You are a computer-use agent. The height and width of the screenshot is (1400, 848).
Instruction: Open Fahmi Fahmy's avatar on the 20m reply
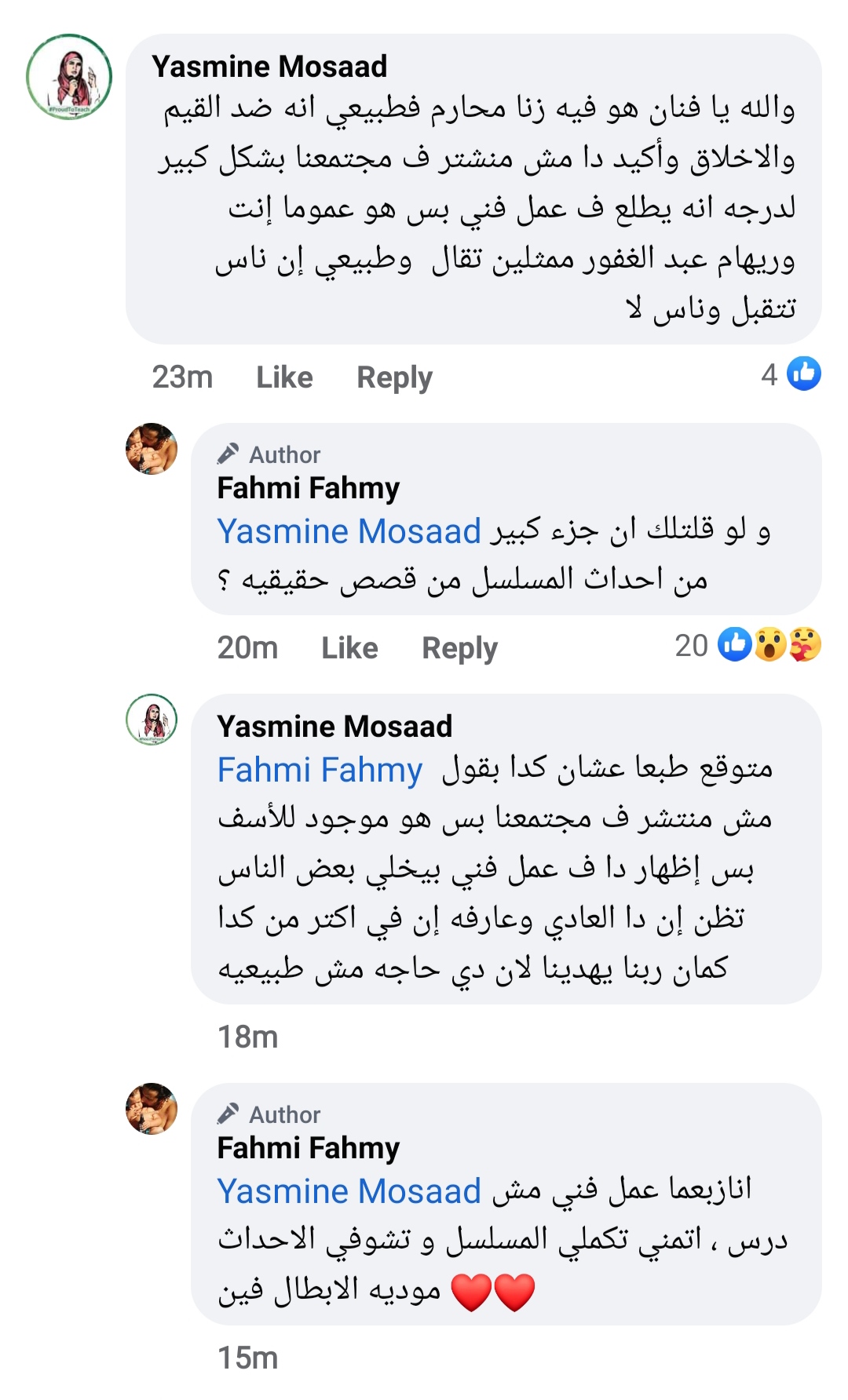152,449
